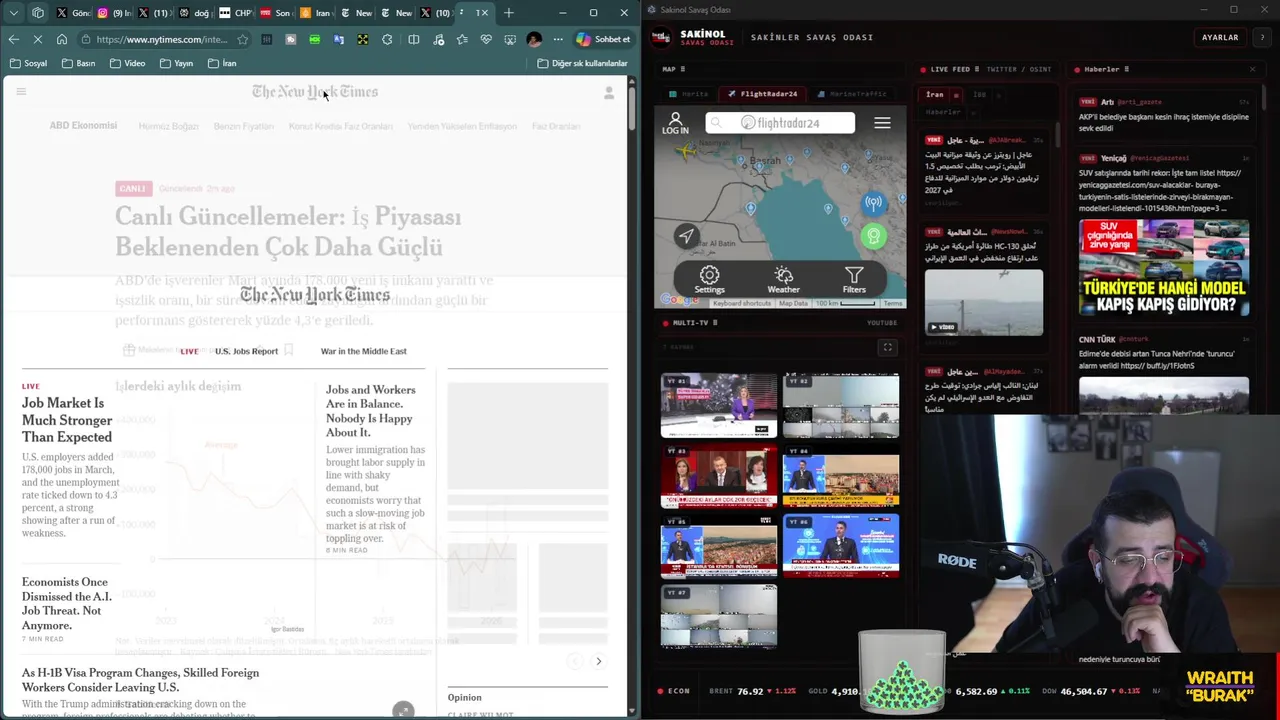The width and height of the screenshot is (1280, 720).
Task: Open the tab actions chevron menu
Action: tap(14, 13)
